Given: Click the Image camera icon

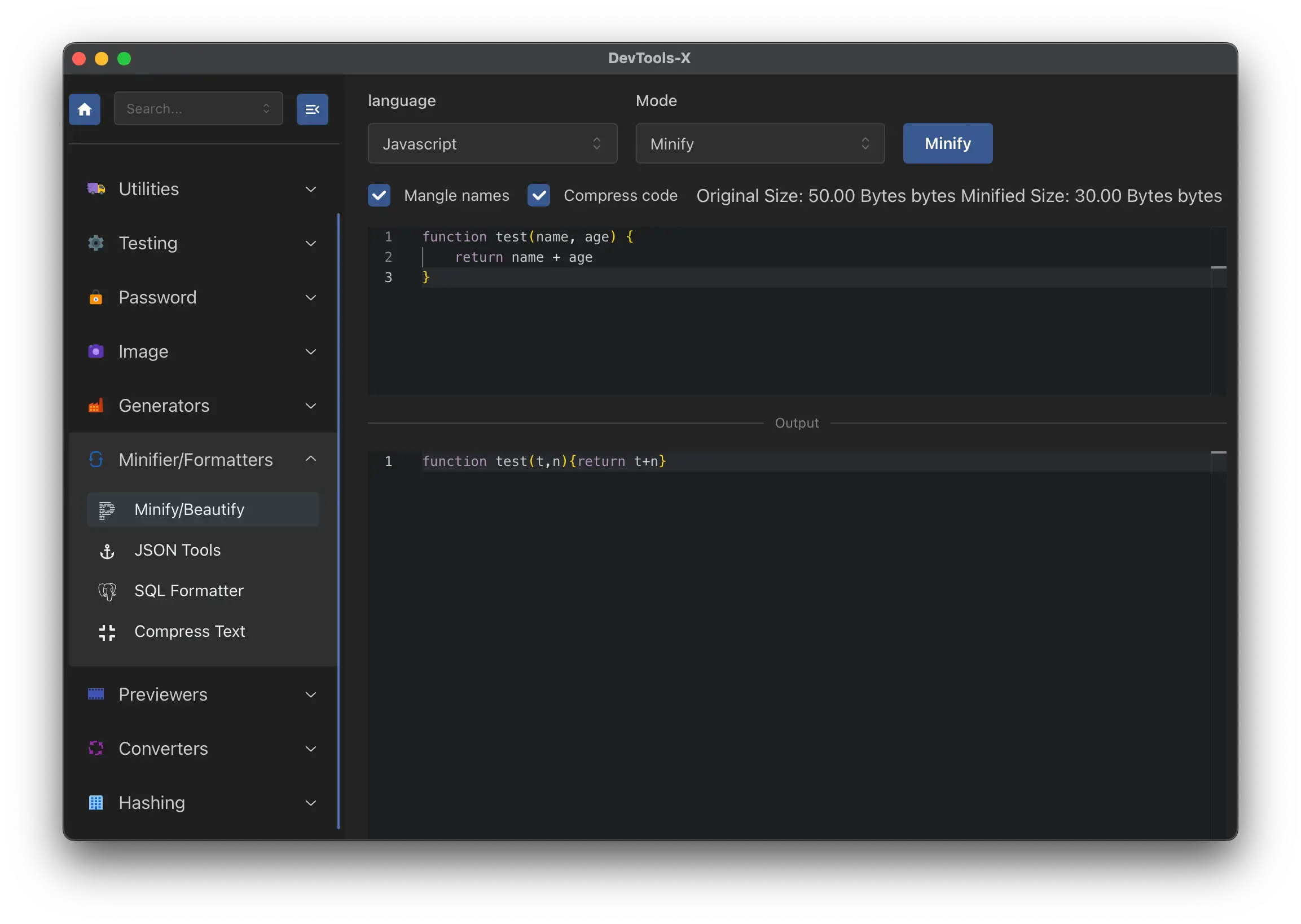Looking at the screenshot, I should coord(95,351).
